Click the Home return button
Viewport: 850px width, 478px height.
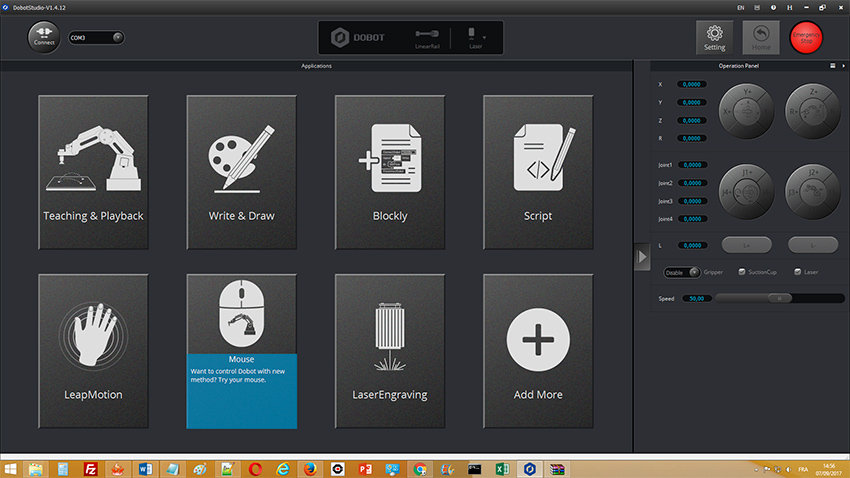click(761, 37)
